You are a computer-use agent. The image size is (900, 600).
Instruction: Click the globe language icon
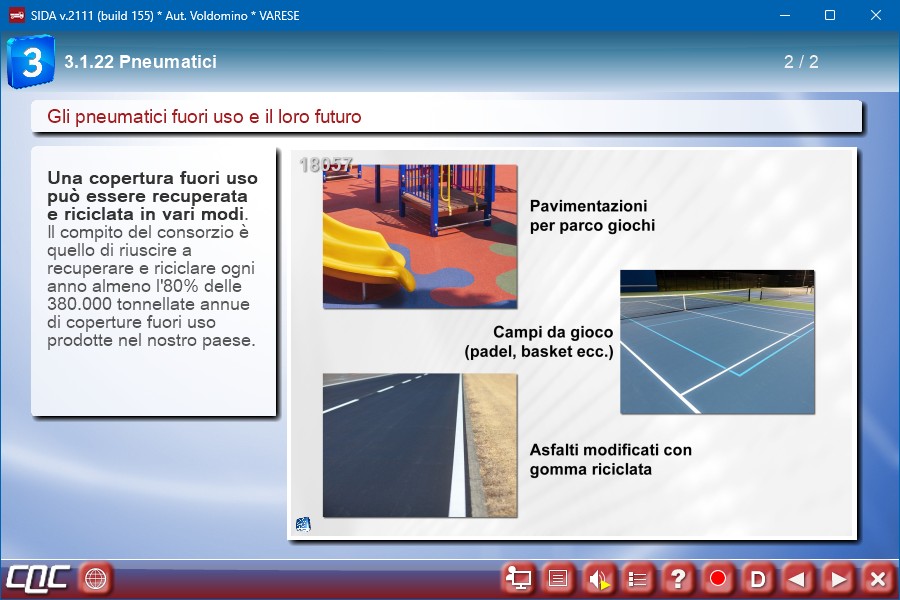point(96,578)
